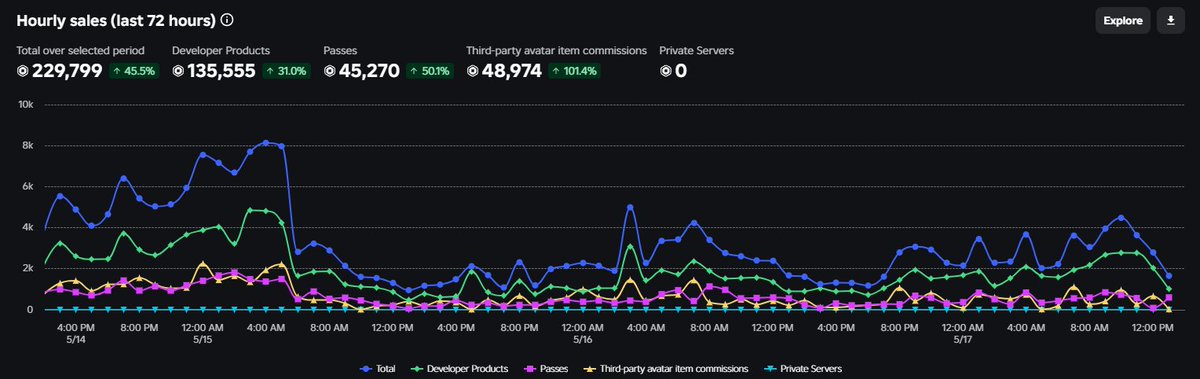Click the 31.0% increase badge
Screen dimensions: 1200x379
point(287,71)
